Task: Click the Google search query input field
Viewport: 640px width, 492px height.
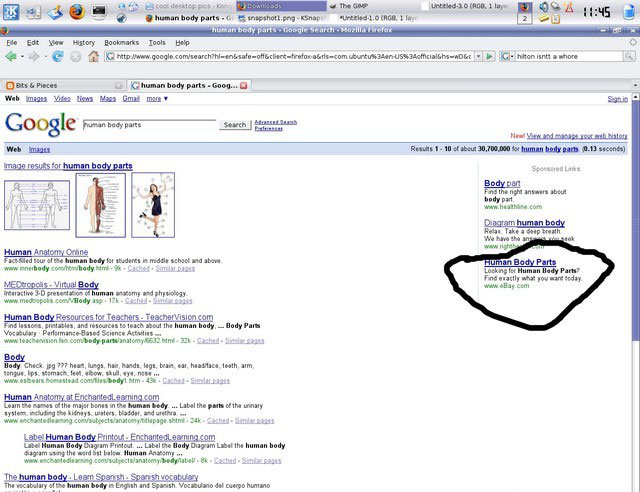Action: pyautogui.click(x=149, y=125)
